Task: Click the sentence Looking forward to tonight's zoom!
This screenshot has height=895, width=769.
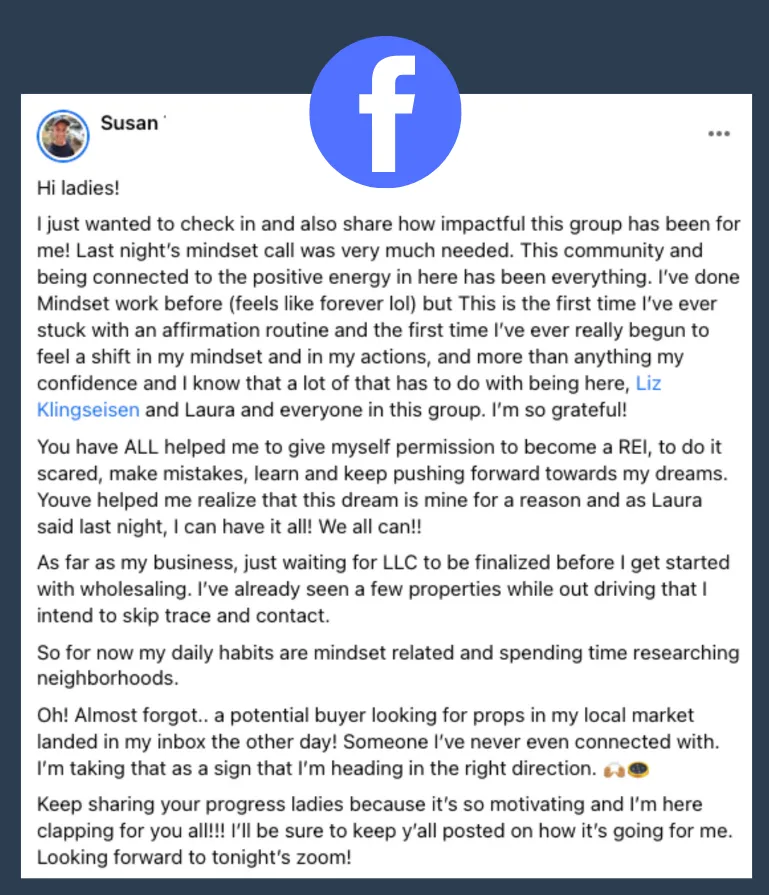Action: pyautogui.click(x=194, y=857)
